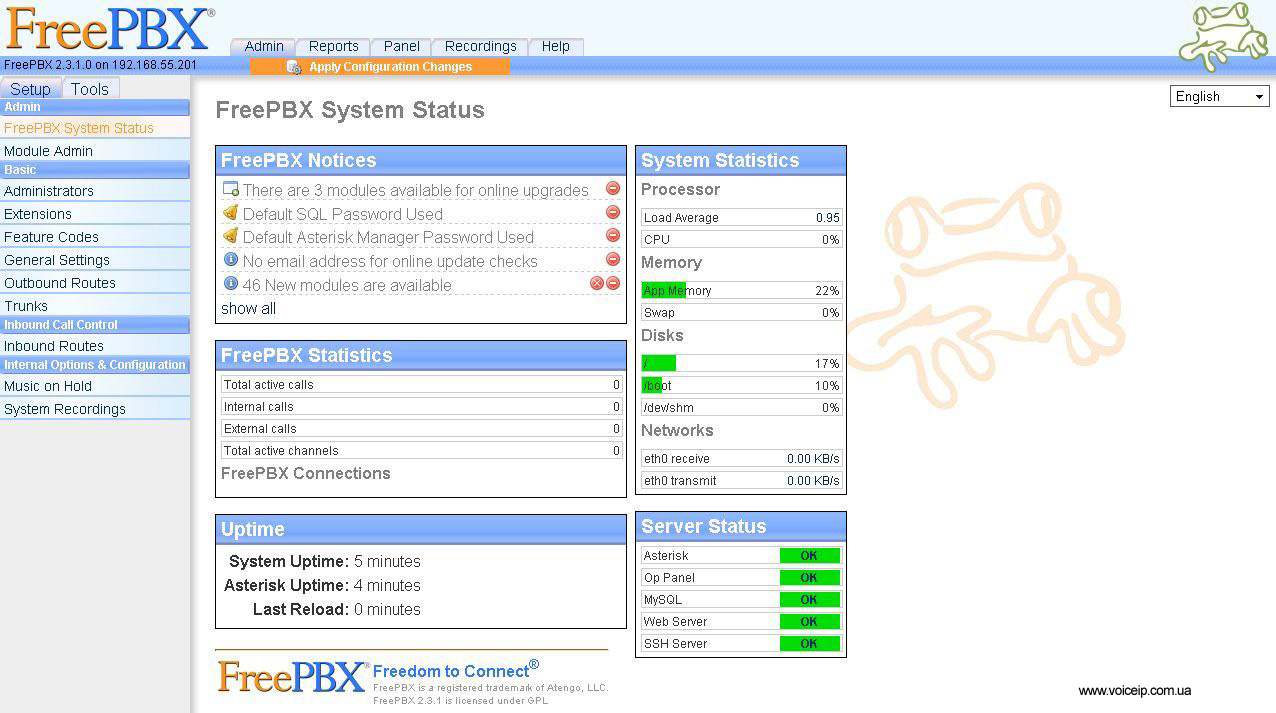Click the Total active calls row
1276x713 pixels.
click(421, 384)
